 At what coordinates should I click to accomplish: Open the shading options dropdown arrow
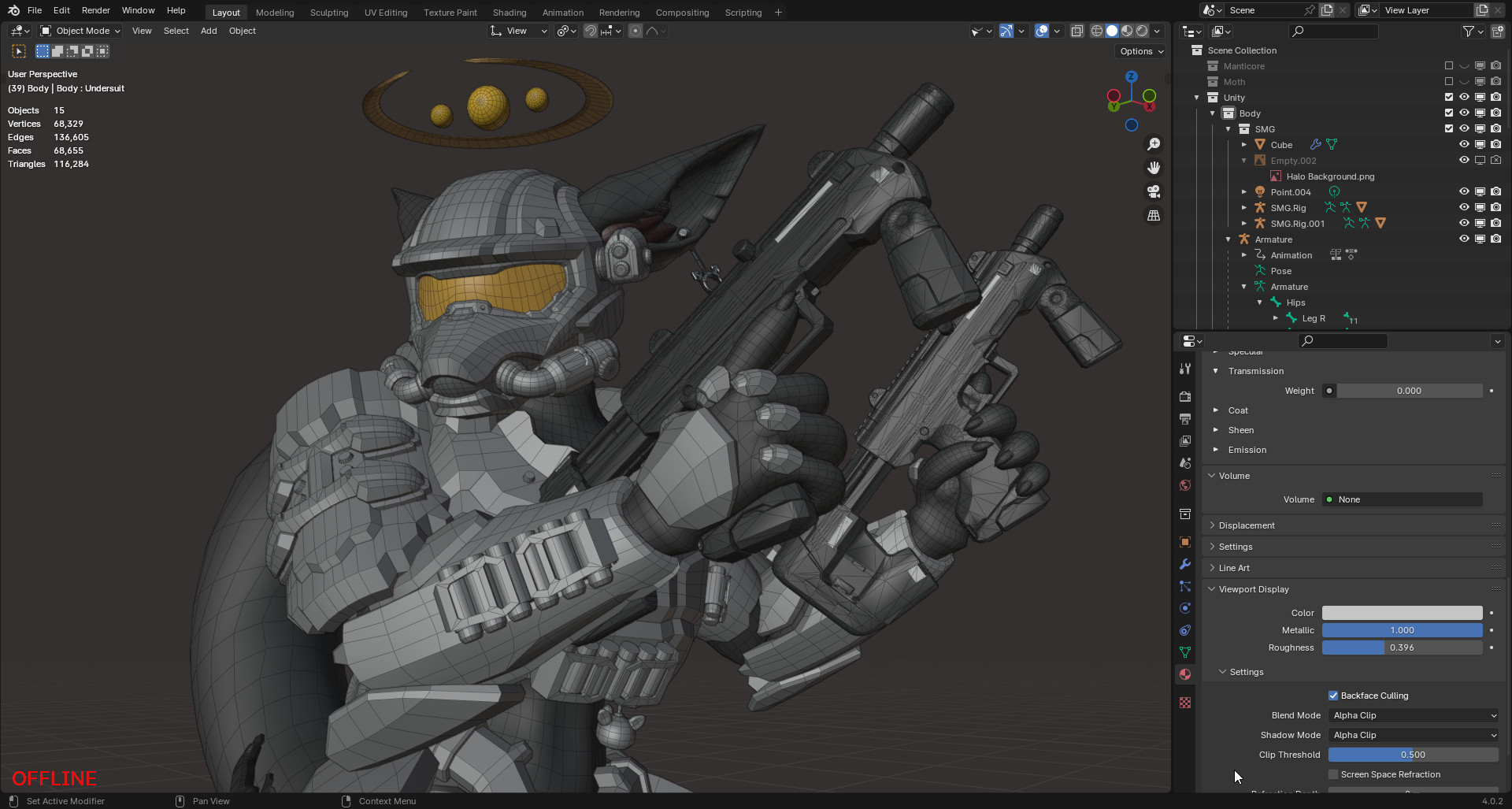pos(1157,31)
